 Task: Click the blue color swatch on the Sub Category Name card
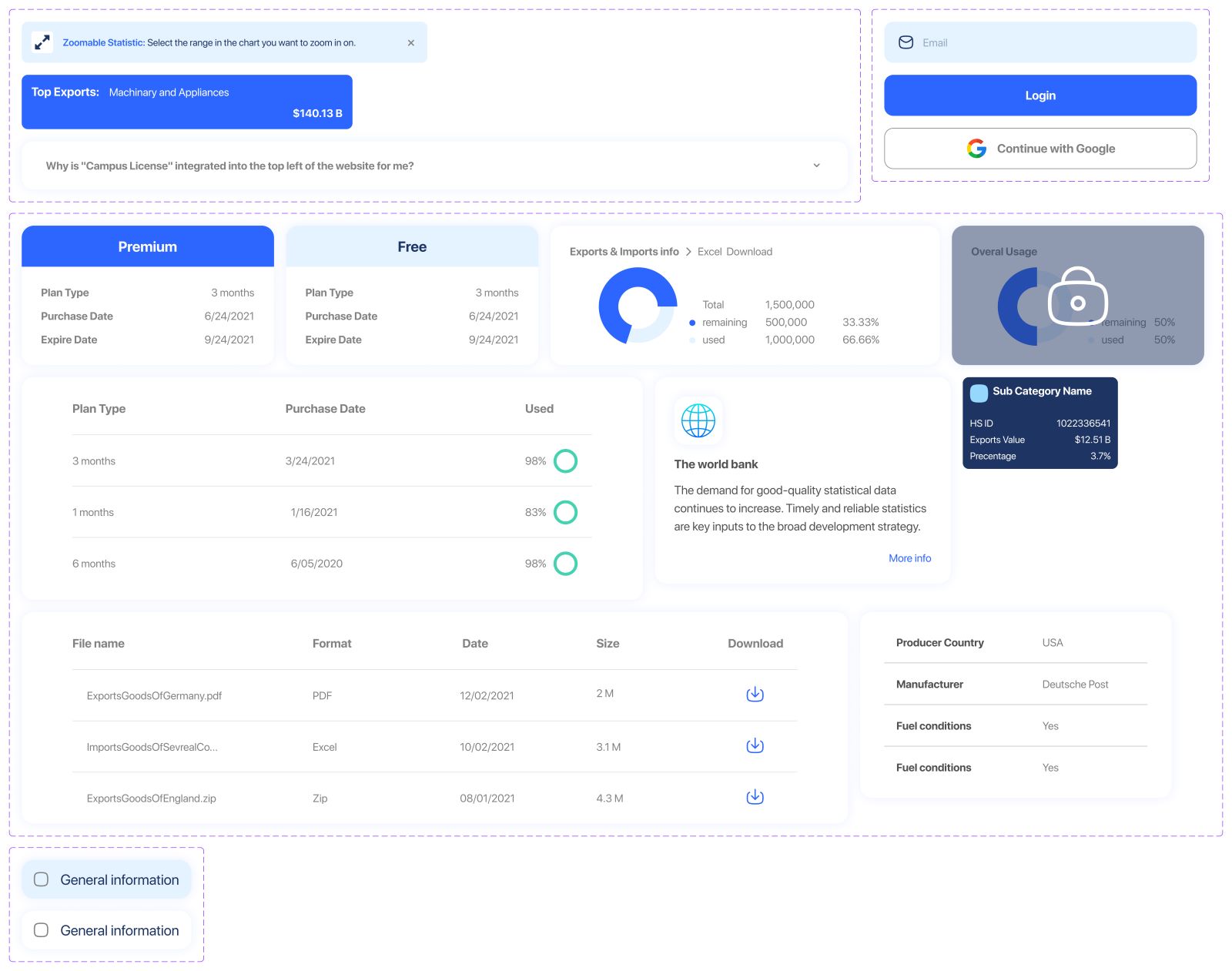click(979, 393)
